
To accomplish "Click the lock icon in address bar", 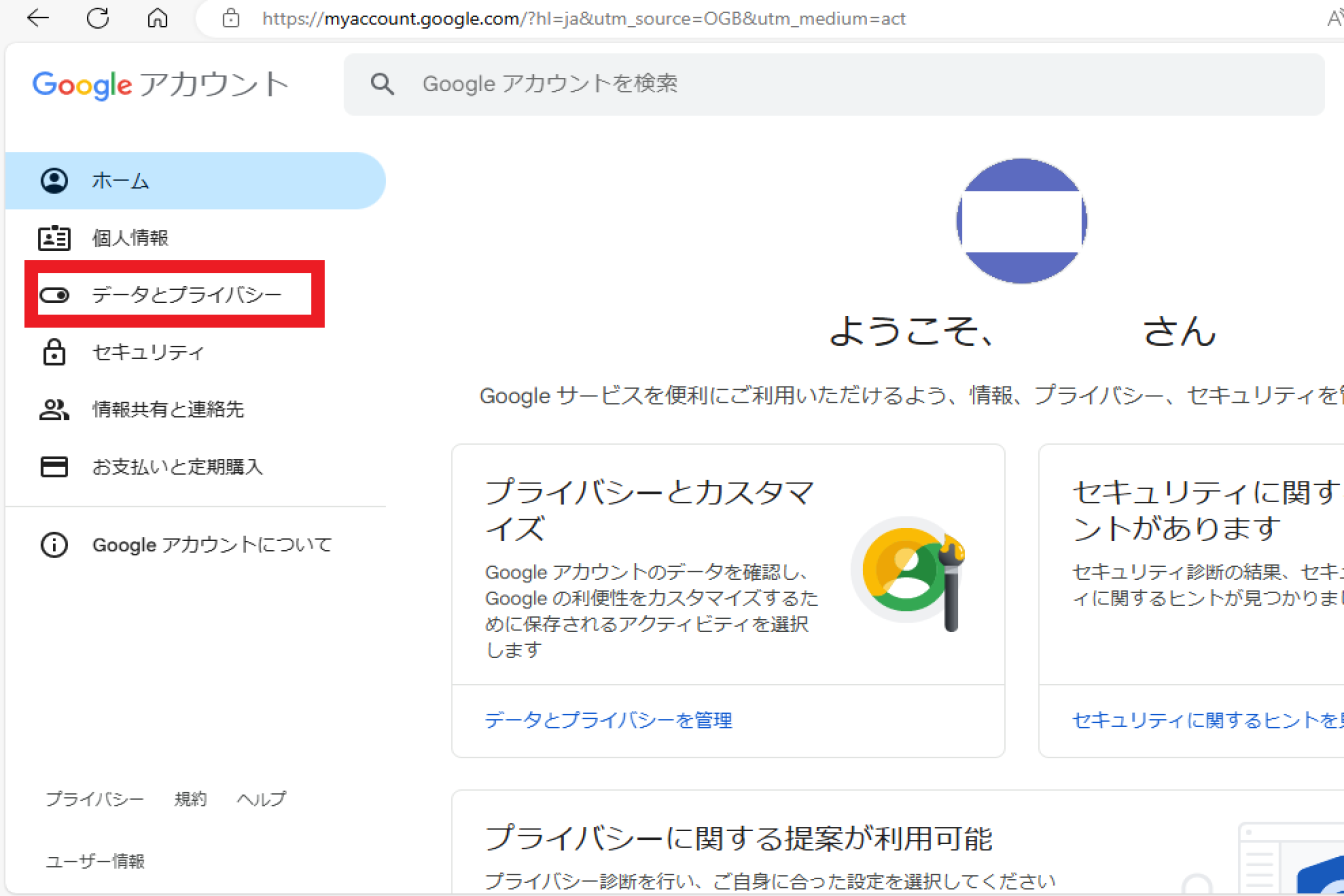I will [x=231, y=18].
